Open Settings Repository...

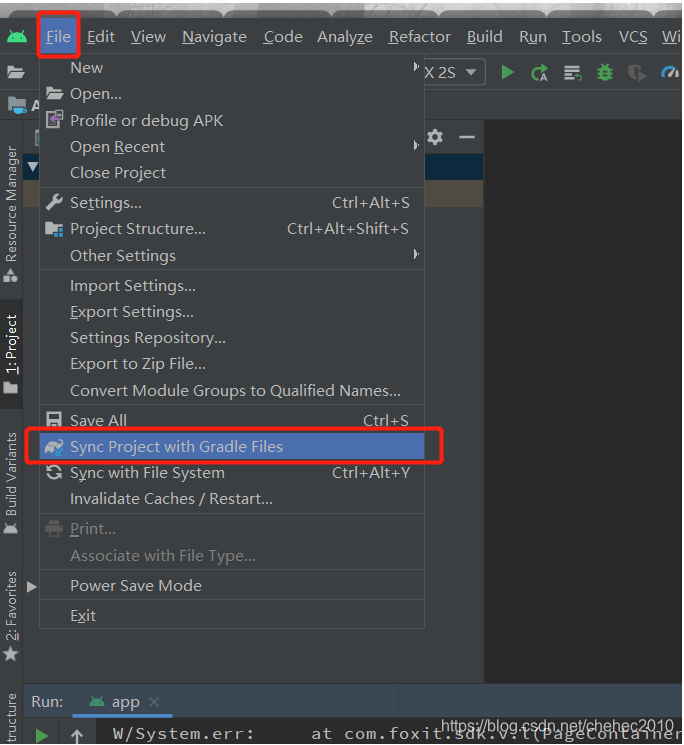point(232,338)
